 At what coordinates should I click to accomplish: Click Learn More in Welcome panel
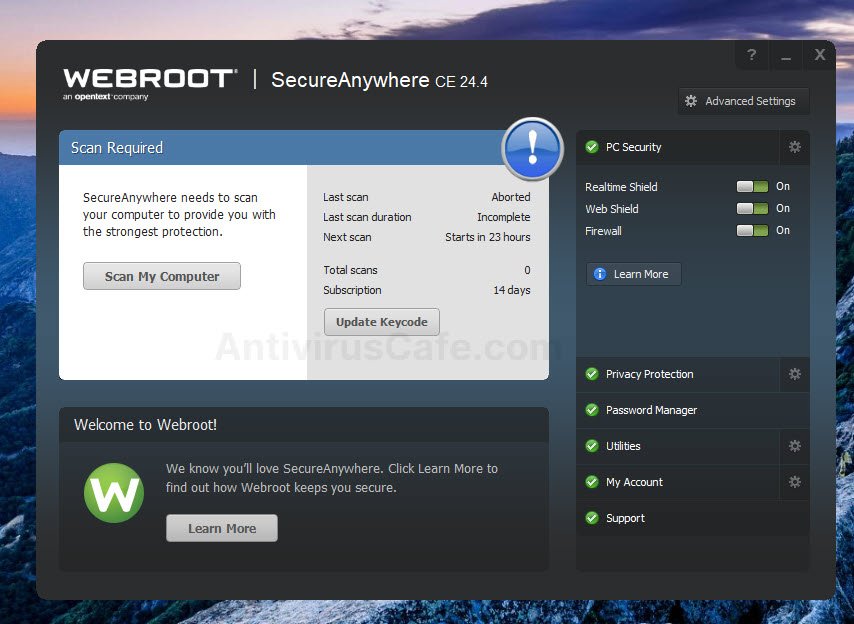(x=222, y=528)
